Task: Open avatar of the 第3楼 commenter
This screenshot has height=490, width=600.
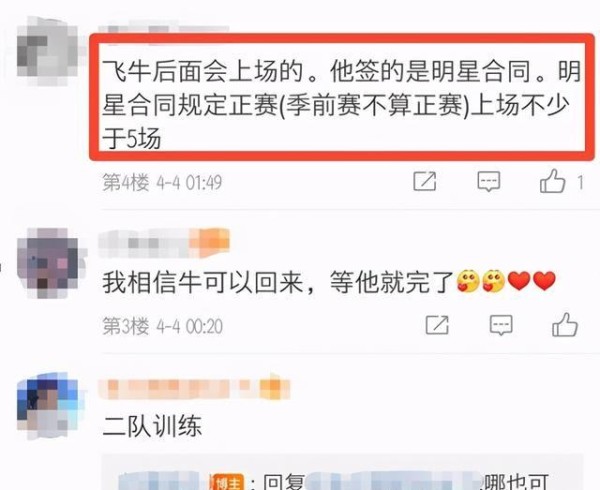Action: pos(48,263)
